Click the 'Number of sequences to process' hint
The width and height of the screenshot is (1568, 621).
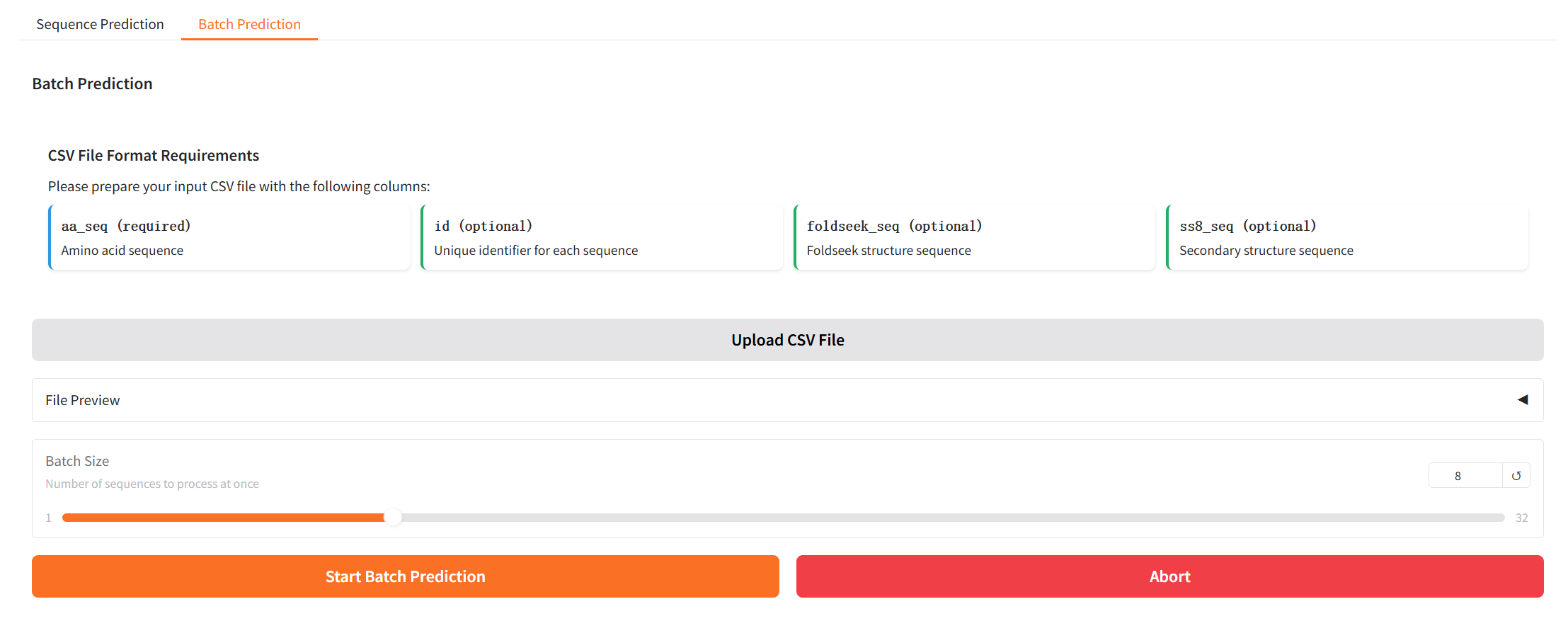click(152, 484)
